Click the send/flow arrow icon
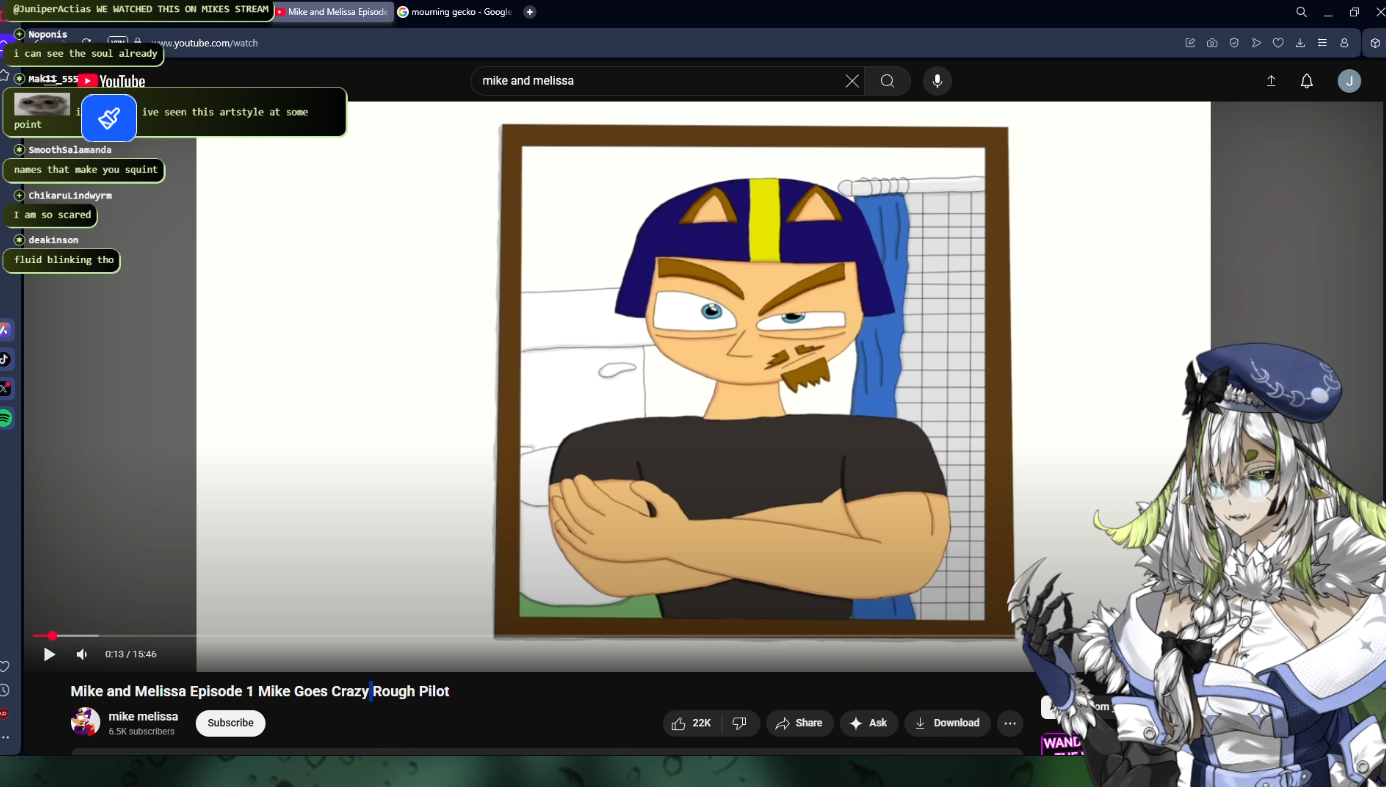Viewport: 1386px width, 787px height. [x=1256, y=43]
